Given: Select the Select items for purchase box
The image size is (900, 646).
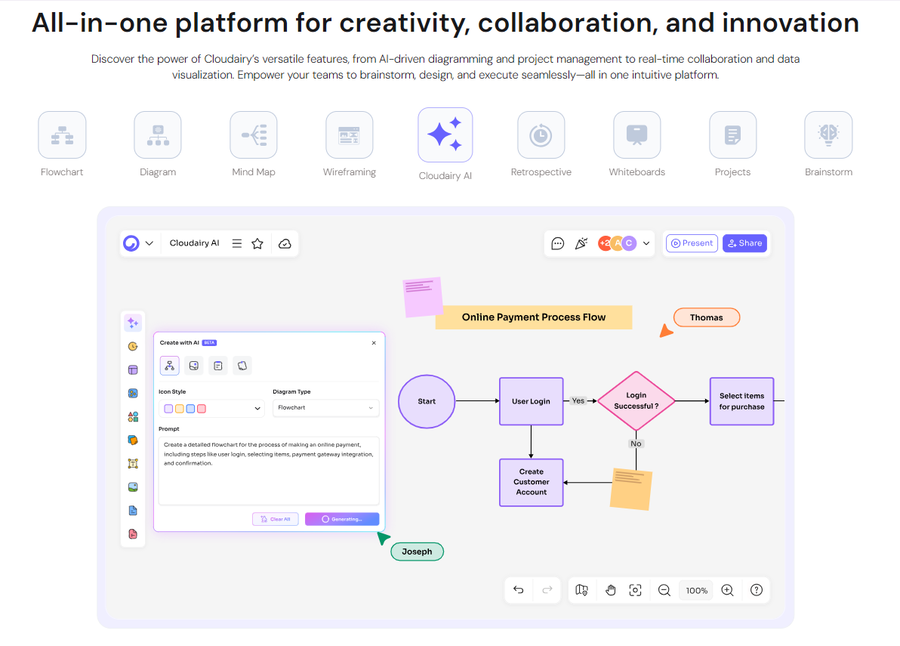Looking at the screenshot, I should tap(742, 401).
